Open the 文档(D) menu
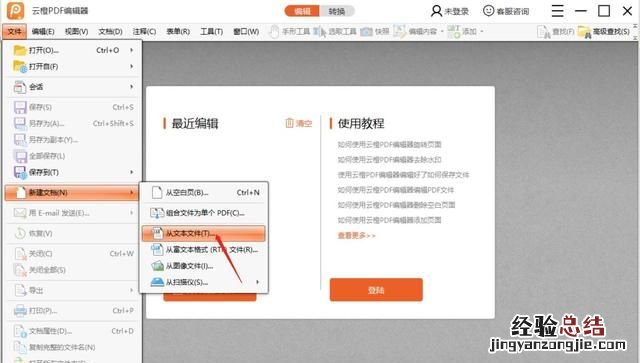 pos(110,31)
